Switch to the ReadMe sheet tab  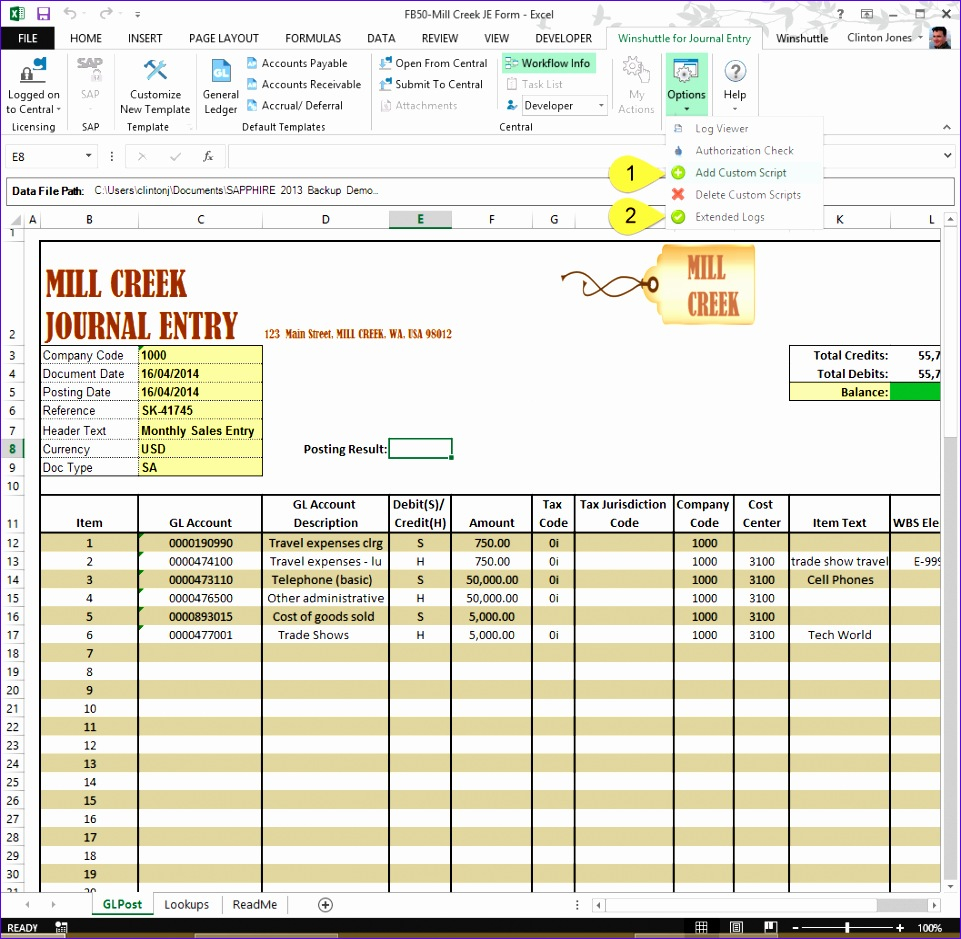click(255, 905)
